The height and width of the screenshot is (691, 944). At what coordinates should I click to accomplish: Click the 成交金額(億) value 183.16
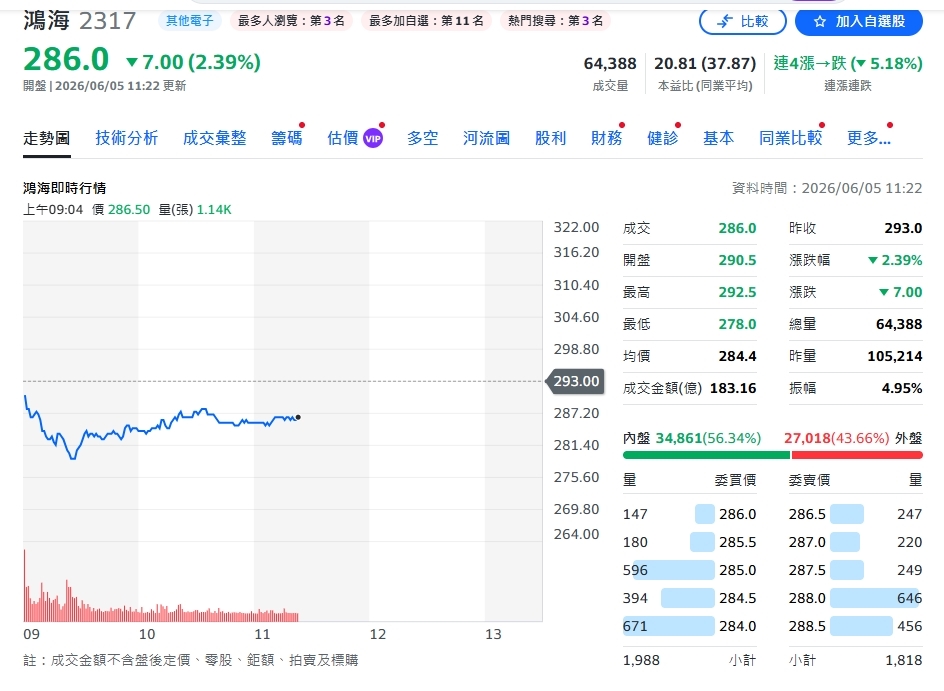click(x=733, y=388)
